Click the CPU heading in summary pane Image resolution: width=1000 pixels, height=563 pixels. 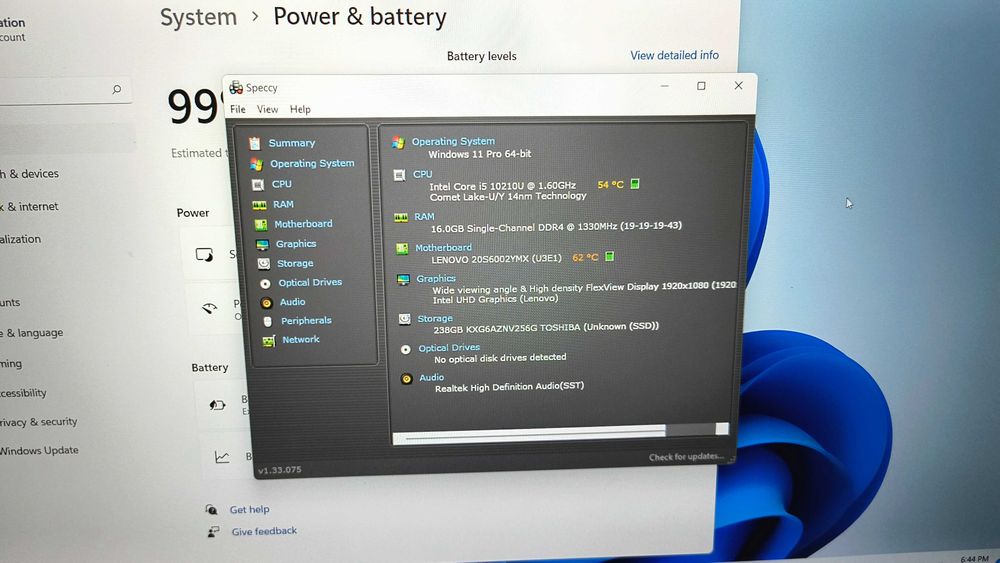pyautogui.click(x=422, y=174)
